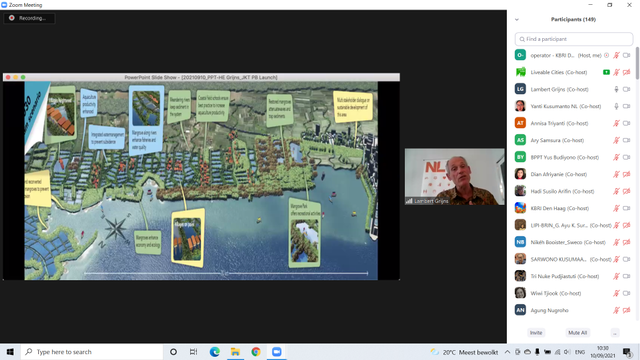The image size is (640, 360).
Task: Click camera icon for SARWONO KUSUMAA
Action: (627, 259)
